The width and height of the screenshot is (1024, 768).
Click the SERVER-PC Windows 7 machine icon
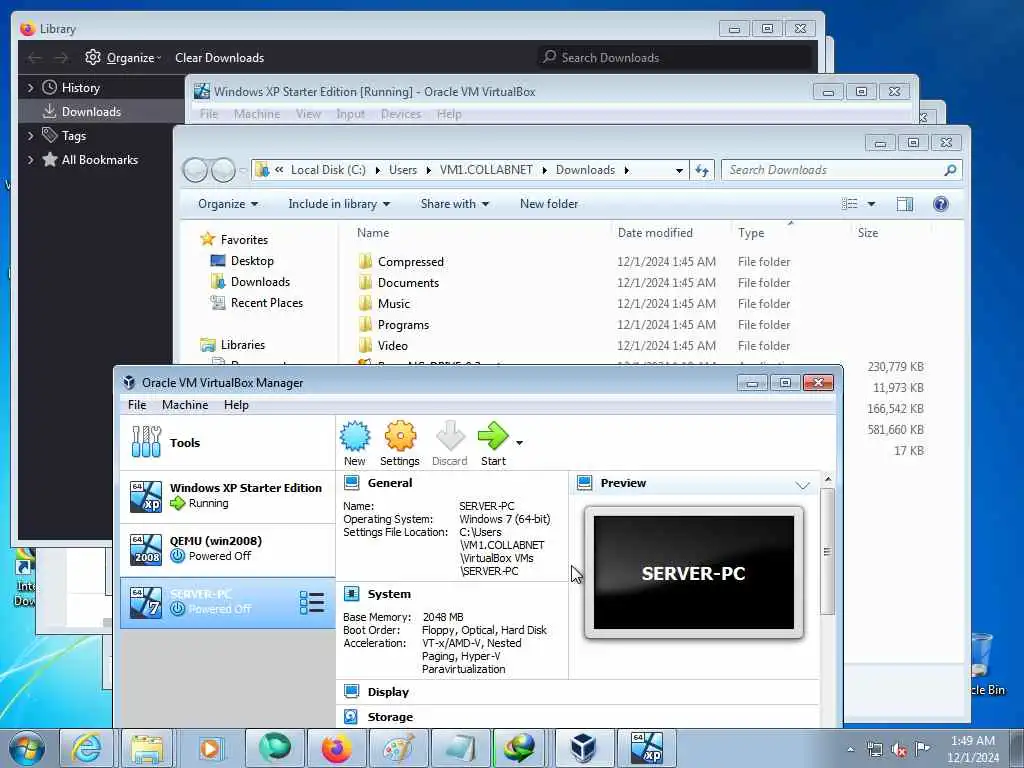pyautogui.click(x=146, y=602)
